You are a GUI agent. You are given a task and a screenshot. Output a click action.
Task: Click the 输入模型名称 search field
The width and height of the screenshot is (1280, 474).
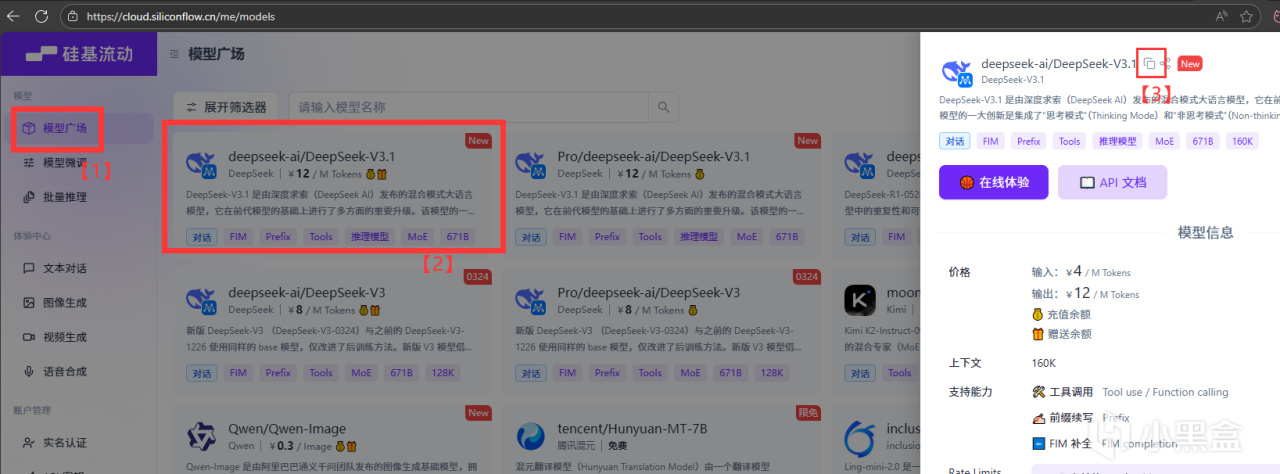pos(468,107)
